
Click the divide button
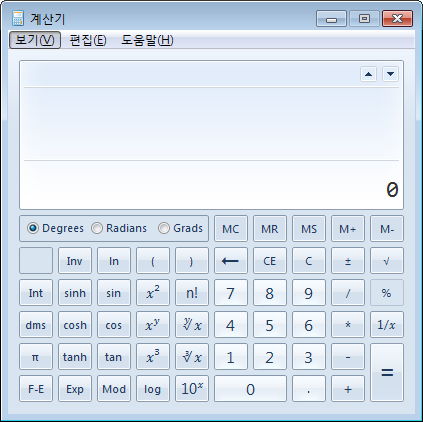(348, 293)
